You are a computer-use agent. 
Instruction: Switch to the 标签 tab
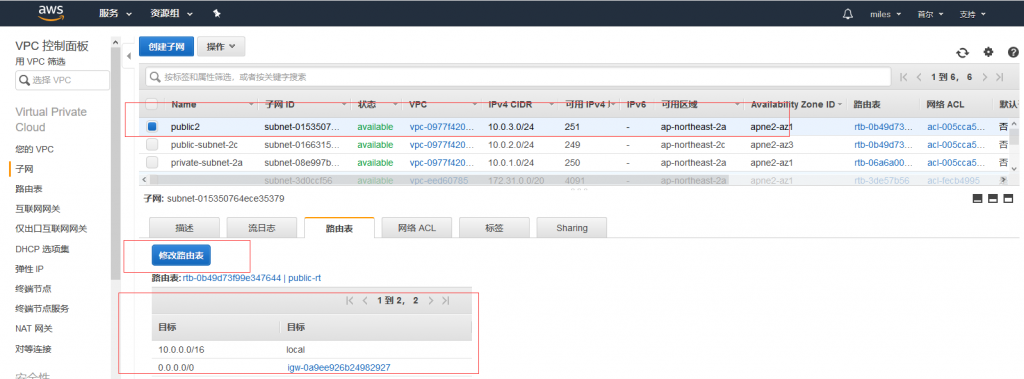coord(494,228)
